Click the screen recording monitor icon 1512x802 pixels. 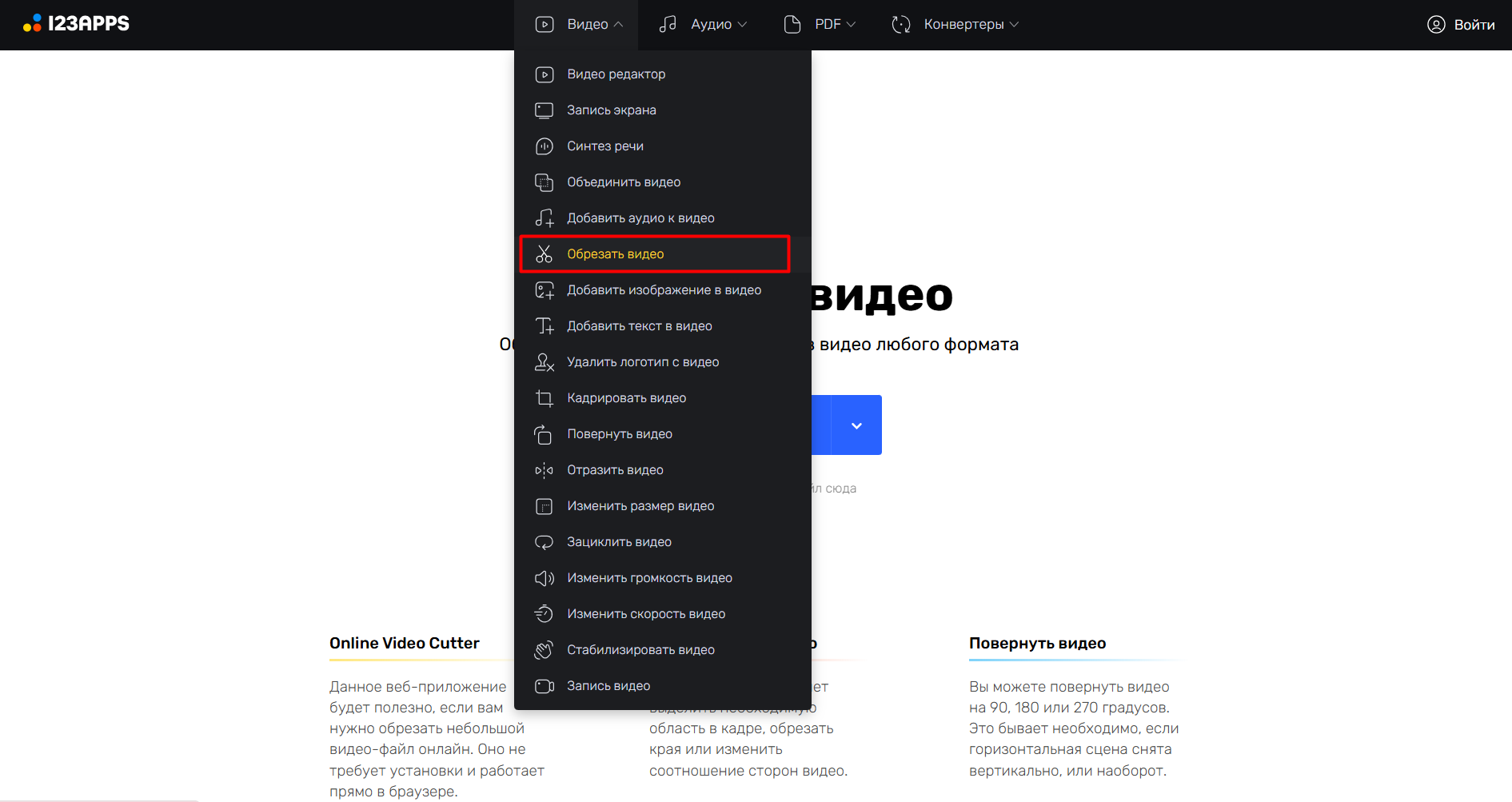544,110
